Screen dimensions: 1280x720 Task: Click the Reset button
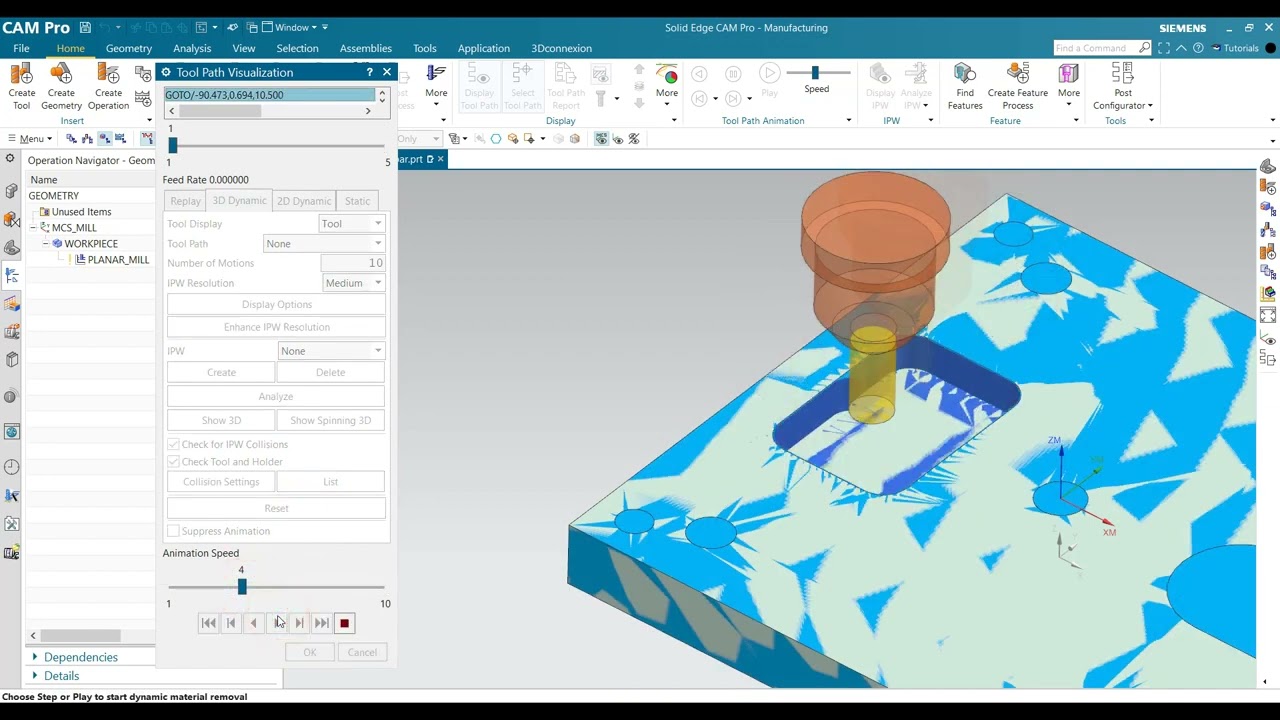pyautogui.click(x=276, y=509)
